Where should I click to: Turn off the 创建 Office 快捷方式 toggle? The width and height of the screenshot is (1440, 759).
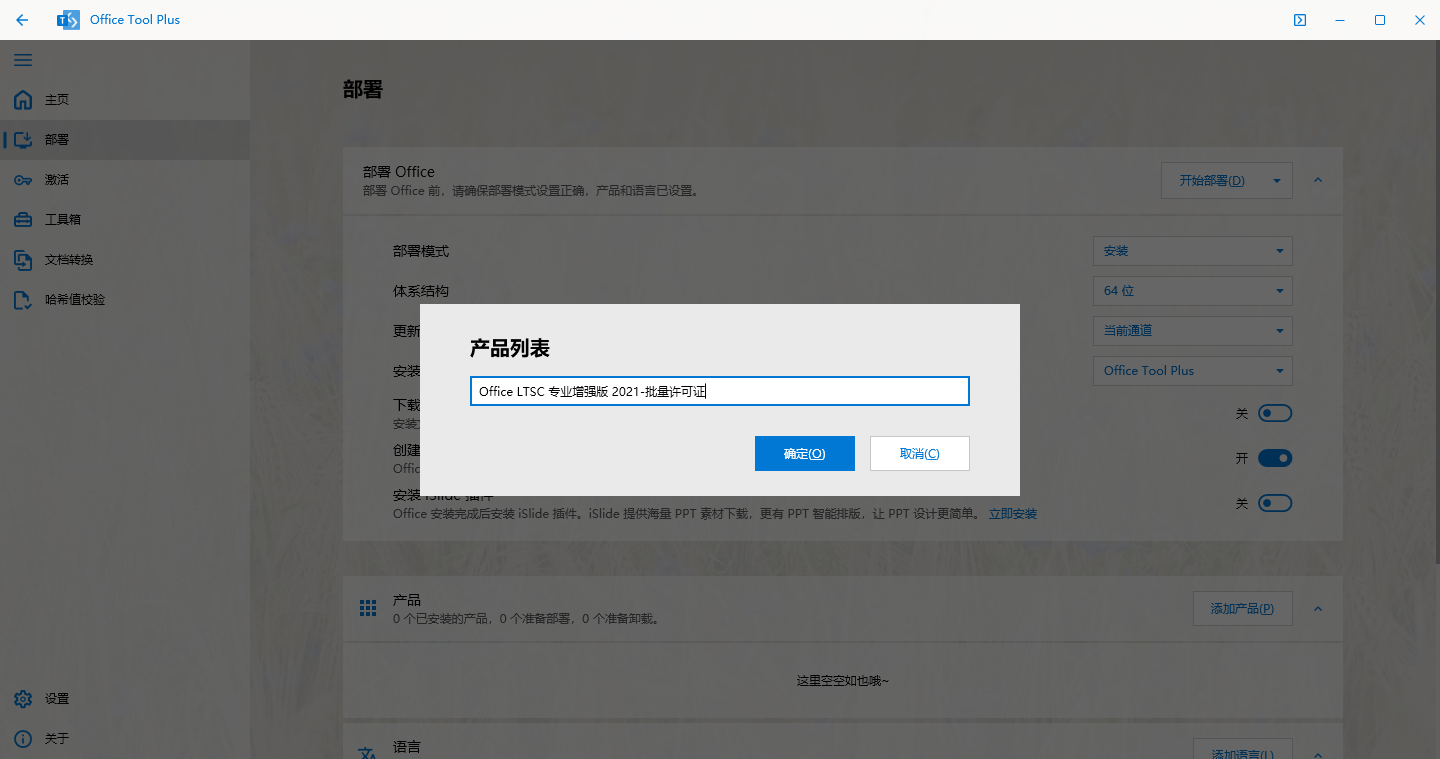(x=1275, y=458)
